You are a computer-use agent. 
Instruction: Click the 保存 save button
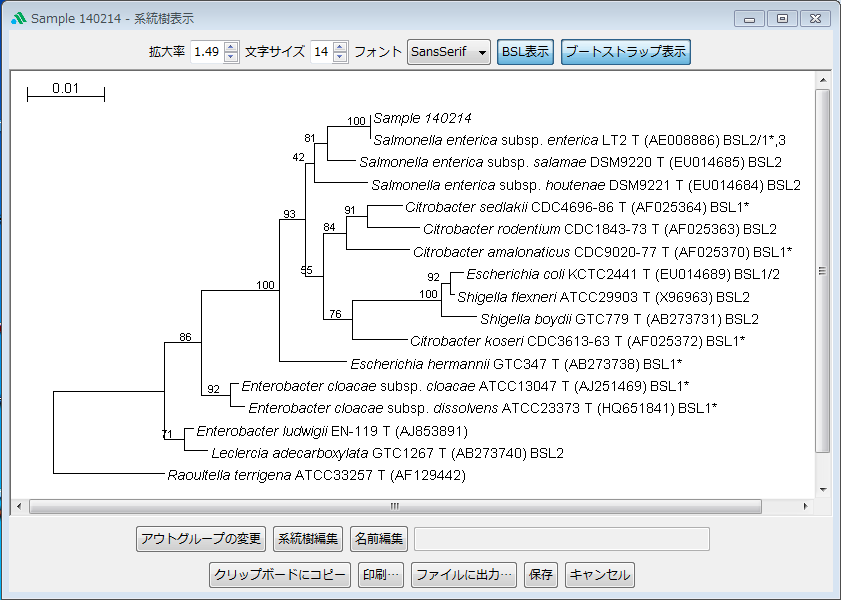pyautogui.click(x=540, y=575)
